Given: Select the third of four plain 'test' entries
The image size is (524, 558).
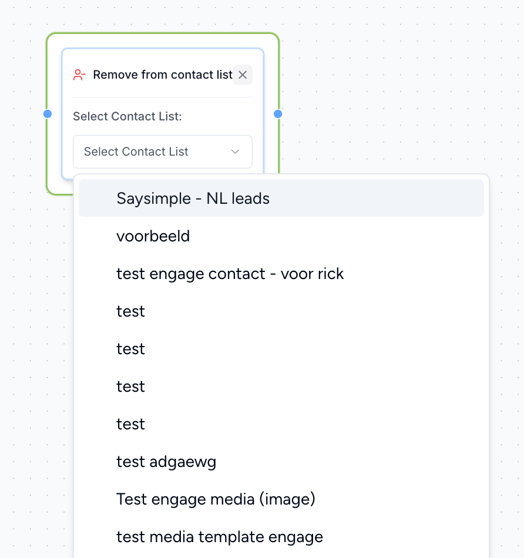Looking at the screenshot, I should (x=281, y=386).
